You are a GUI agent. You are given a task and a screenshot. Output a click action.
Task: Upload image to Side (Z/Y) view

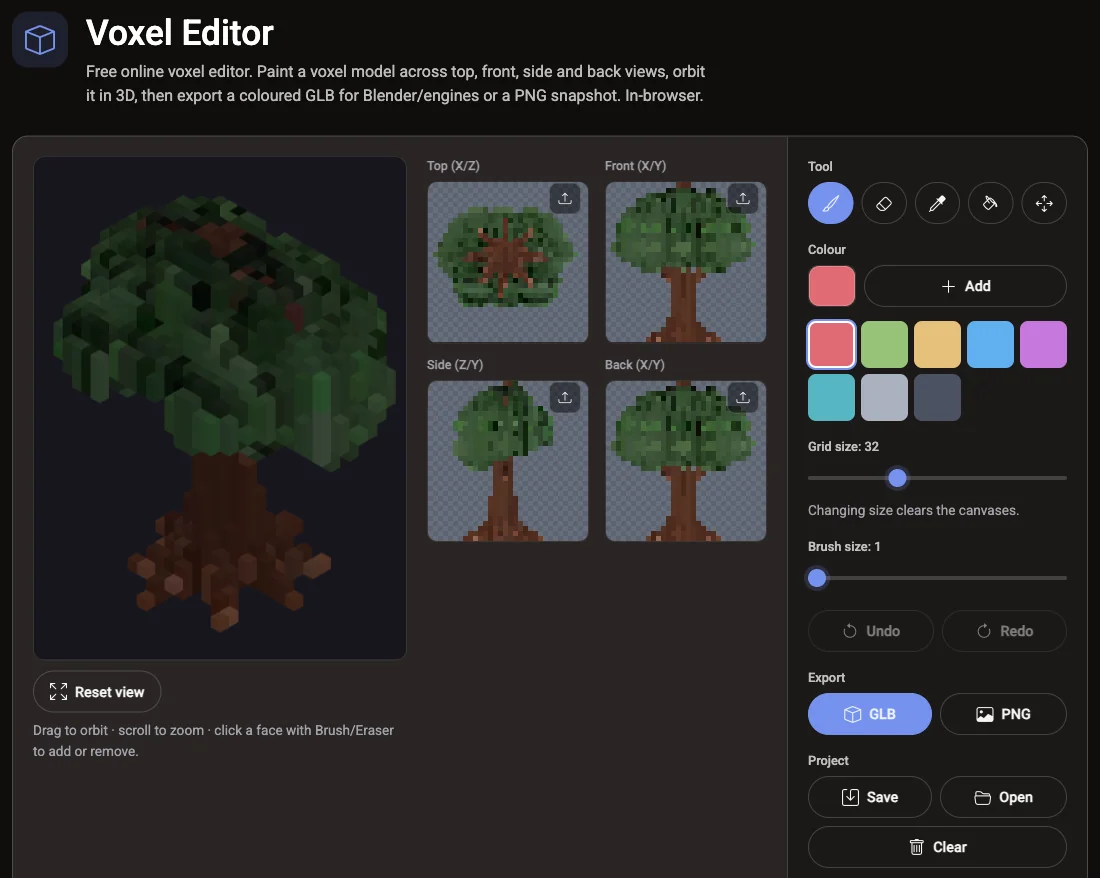click(x=565, y=398)
